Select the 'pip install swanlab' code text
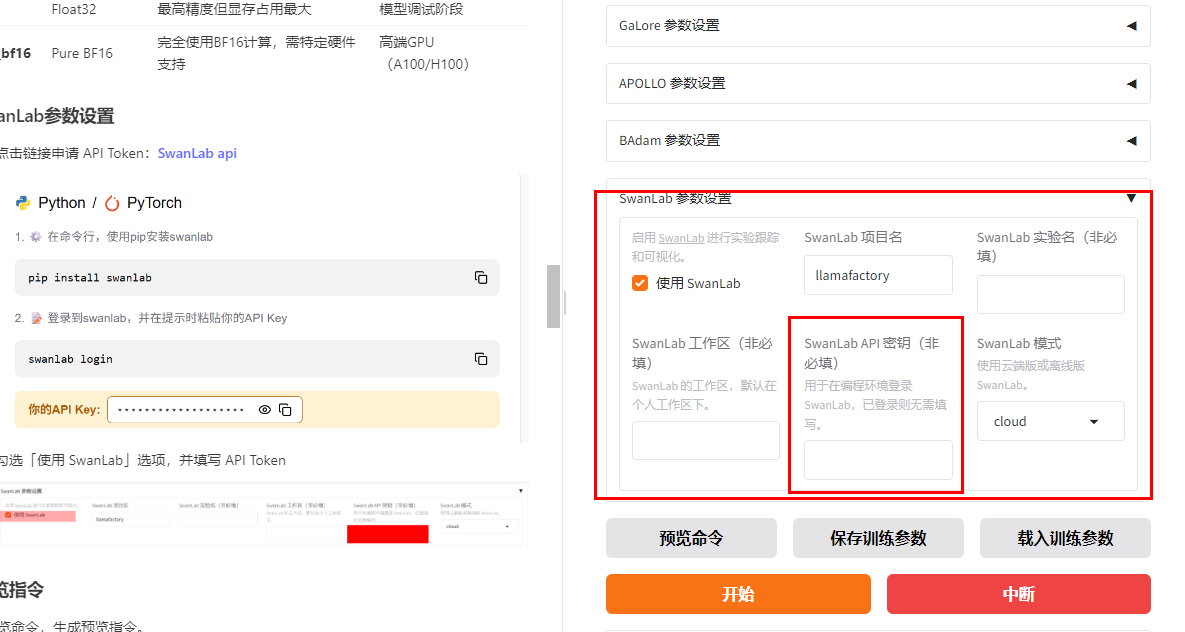The image size is (1185, 632). [90, 278]
